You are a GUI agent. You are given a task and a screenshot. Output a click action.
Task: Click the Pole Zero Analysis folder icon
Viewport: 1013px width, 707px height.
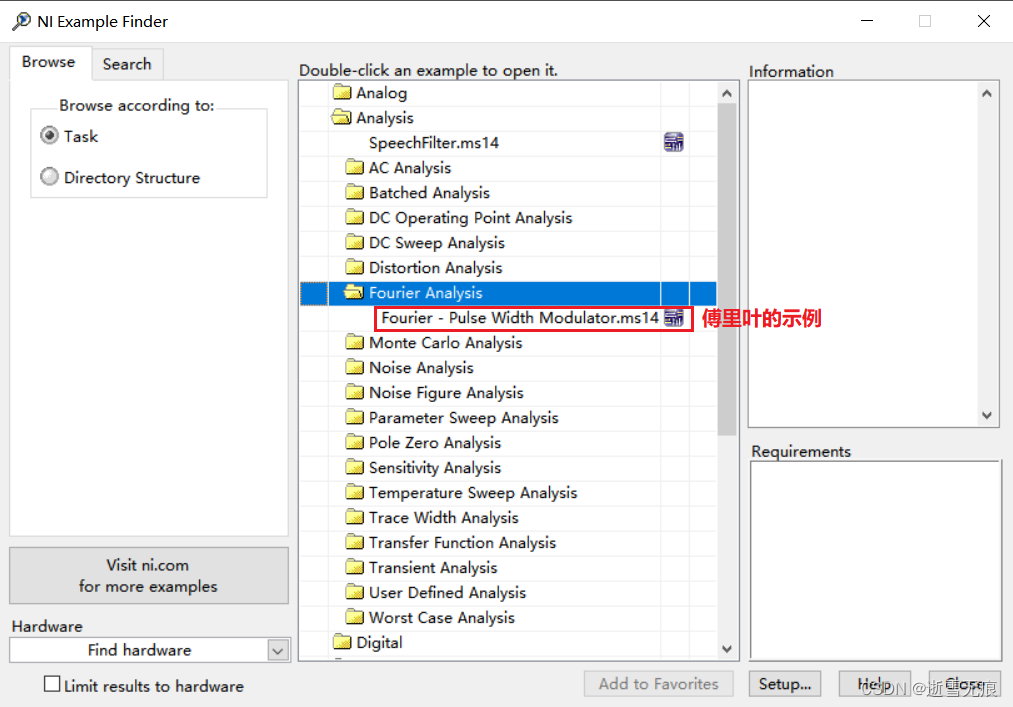coord(354,442)
